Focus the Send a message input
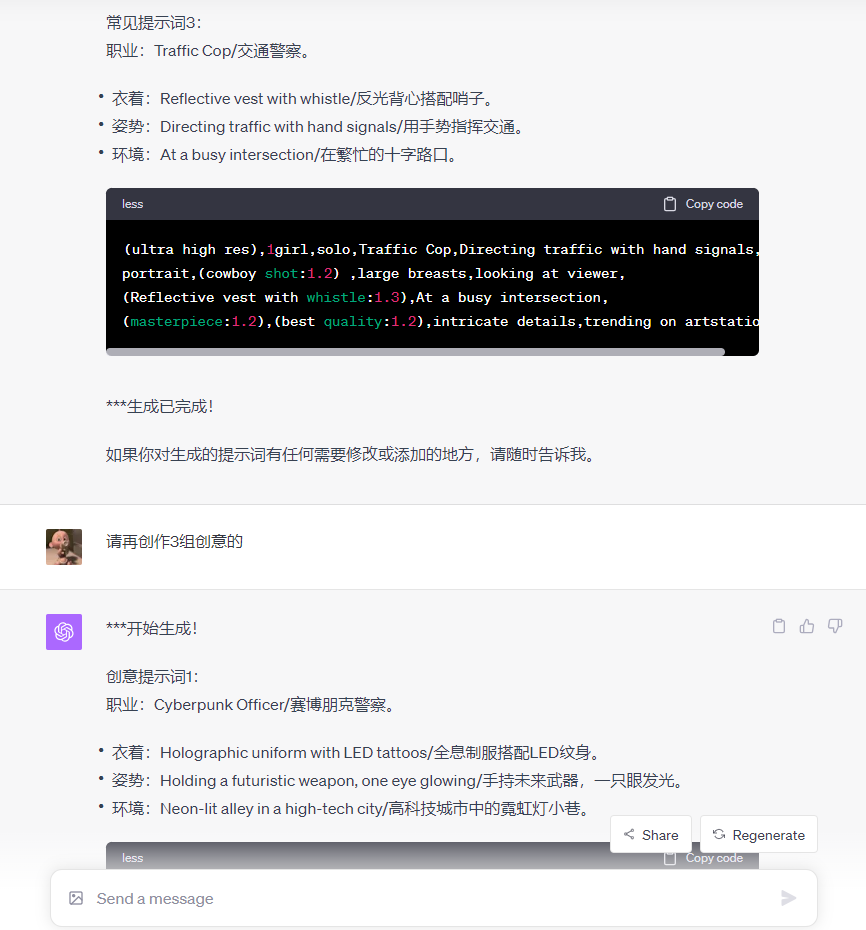The image size is (866, 930). pos(433,899)
